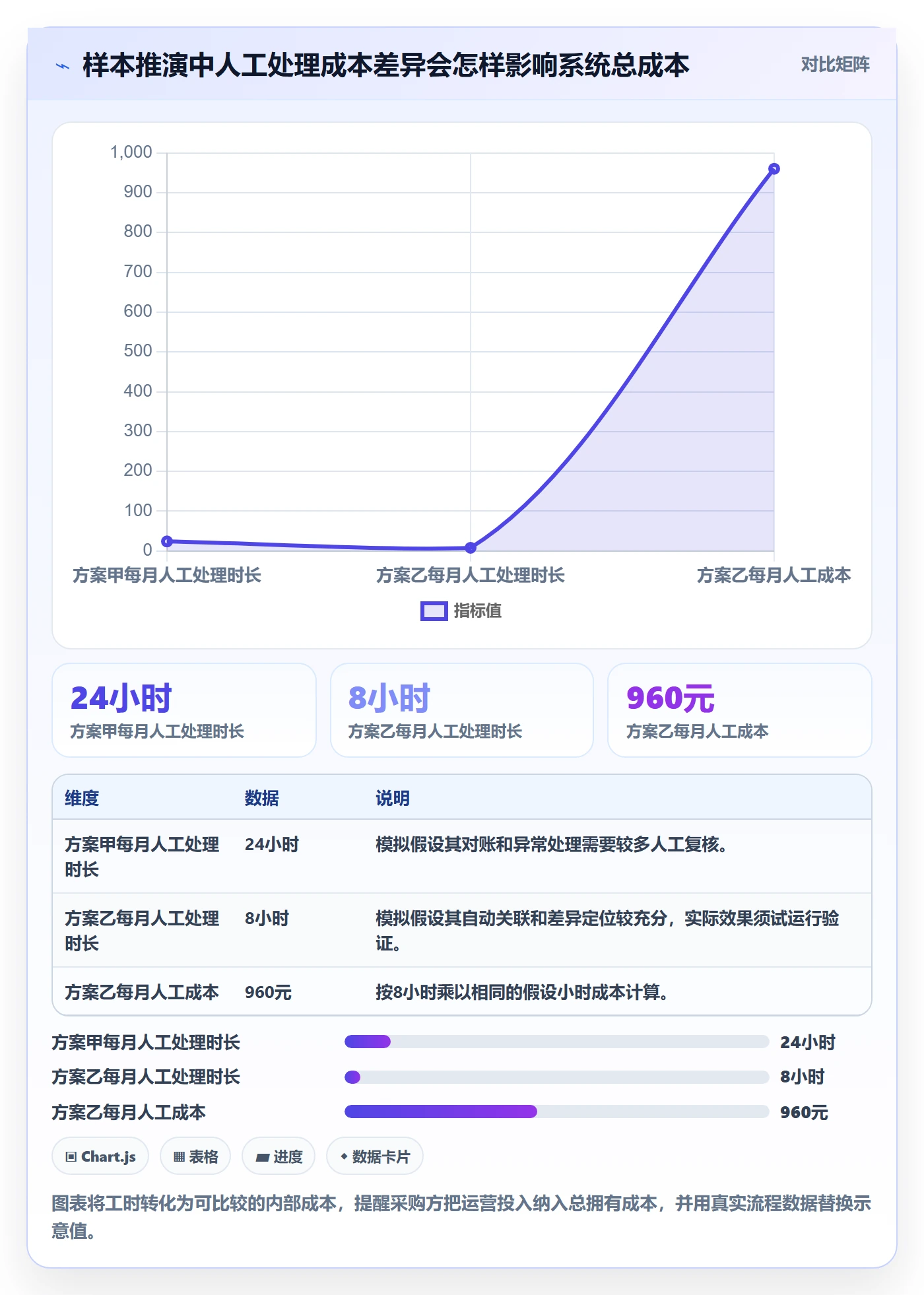Screen dimensions: 924x1295
Task: Select the Chart.js tag chip
Action: point(100,1156)
